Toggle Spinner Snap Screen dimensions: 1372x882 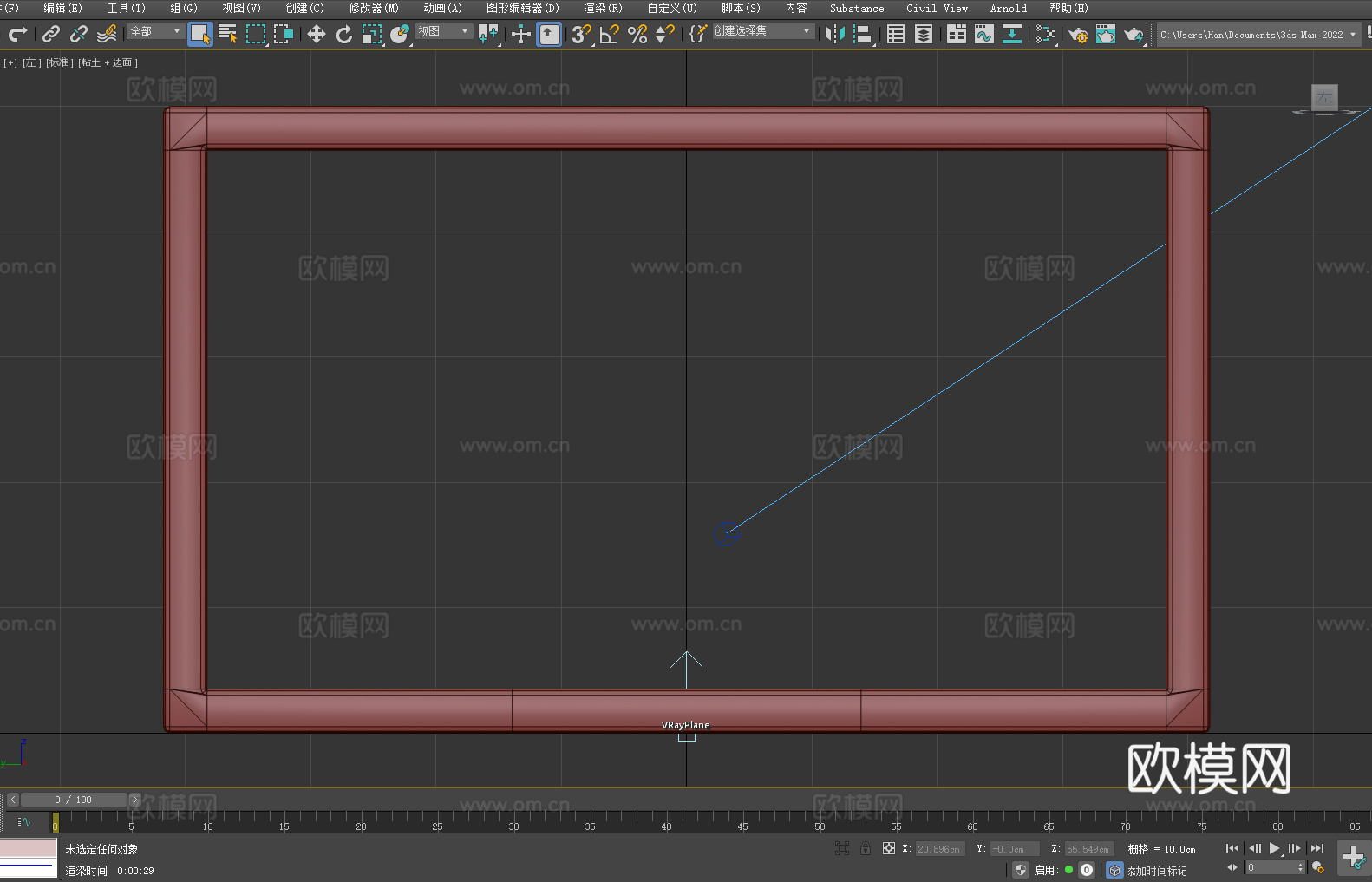click(665, 34)
